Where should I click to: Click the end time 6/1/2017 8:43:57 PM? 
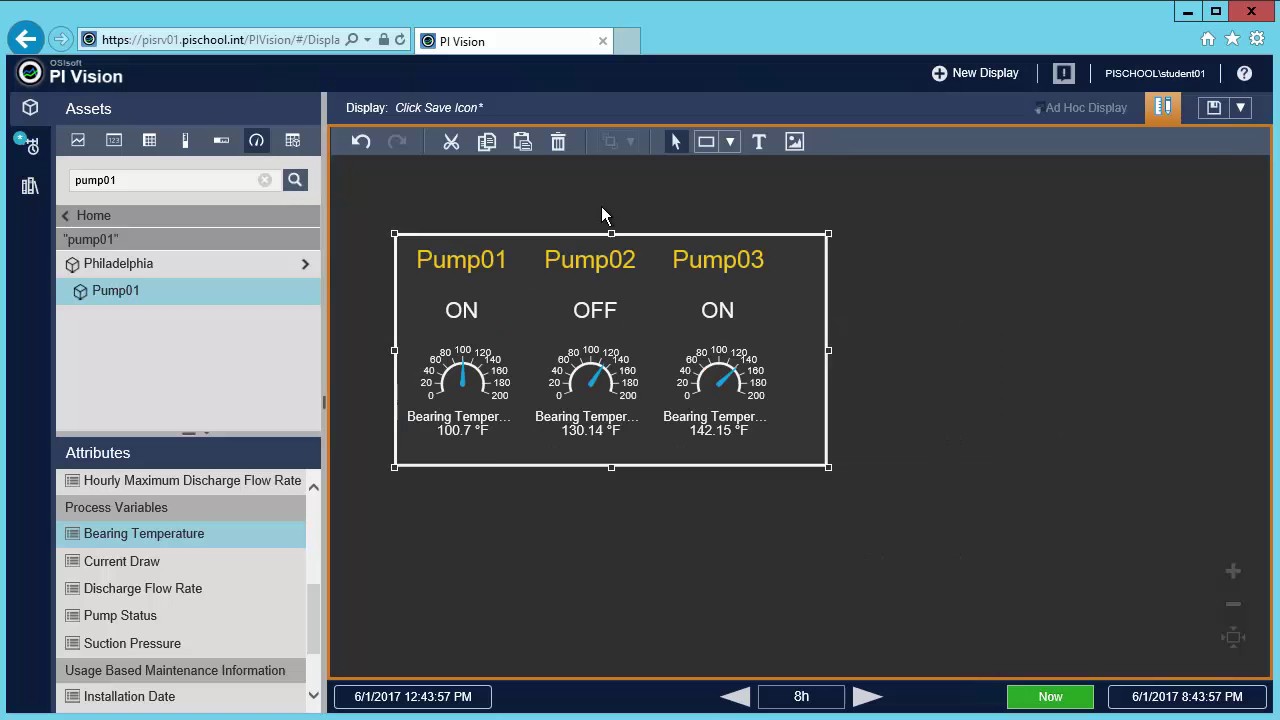[x=1187, y=697]
